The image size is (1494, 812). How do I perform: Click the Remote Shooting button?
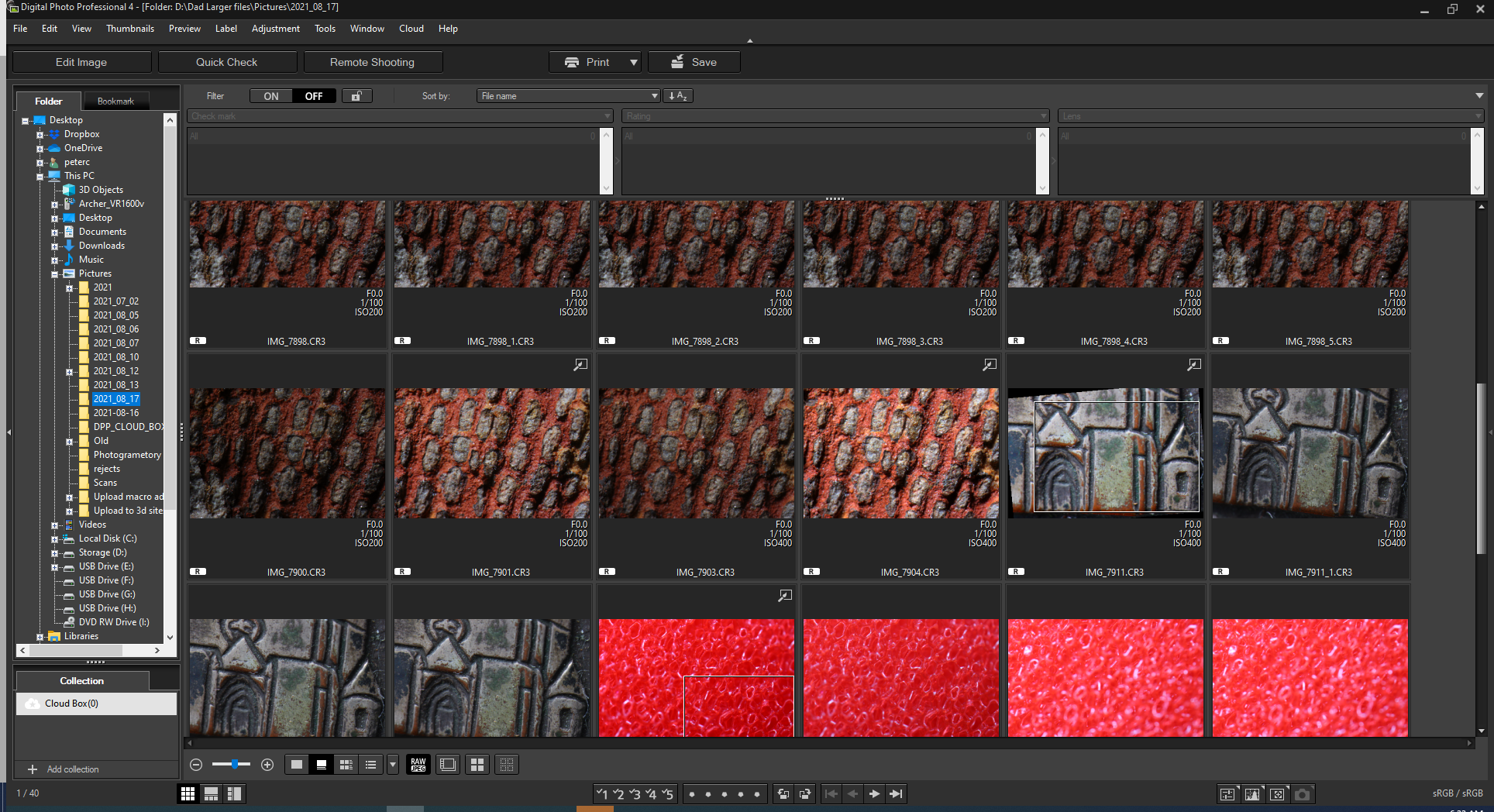pyautogui.click(x=372, y=62)
